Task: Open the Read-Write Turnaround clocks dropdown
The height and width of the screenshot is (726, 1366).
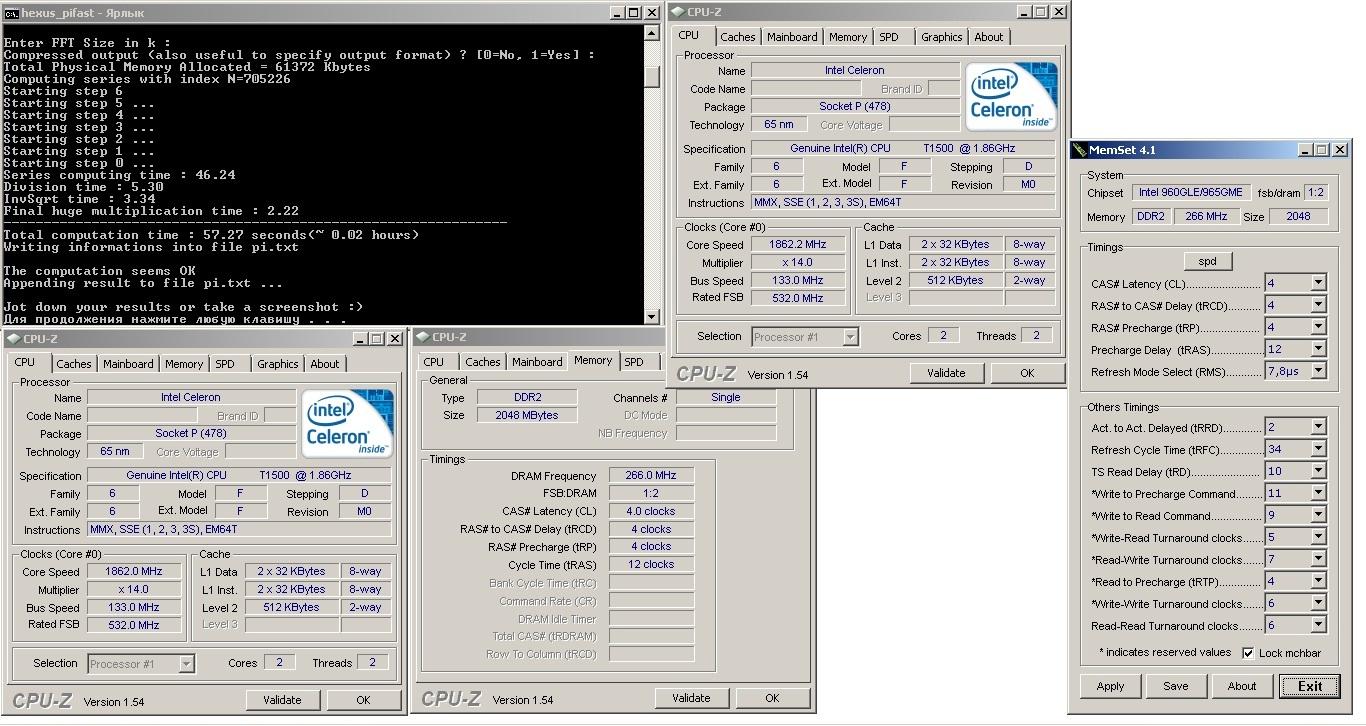Action: pos(1318,559)
